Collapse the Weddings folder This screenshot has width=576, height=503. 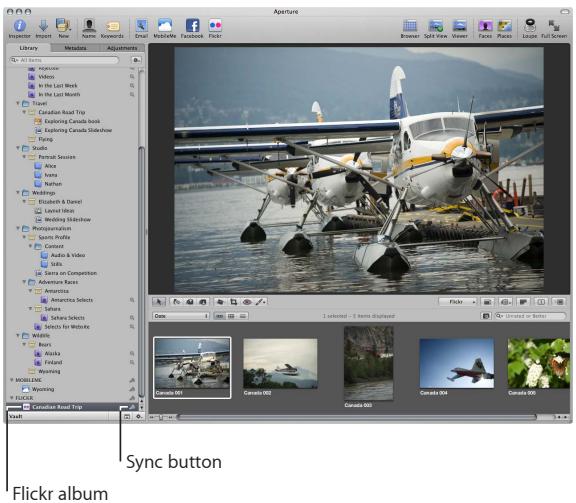18,193
